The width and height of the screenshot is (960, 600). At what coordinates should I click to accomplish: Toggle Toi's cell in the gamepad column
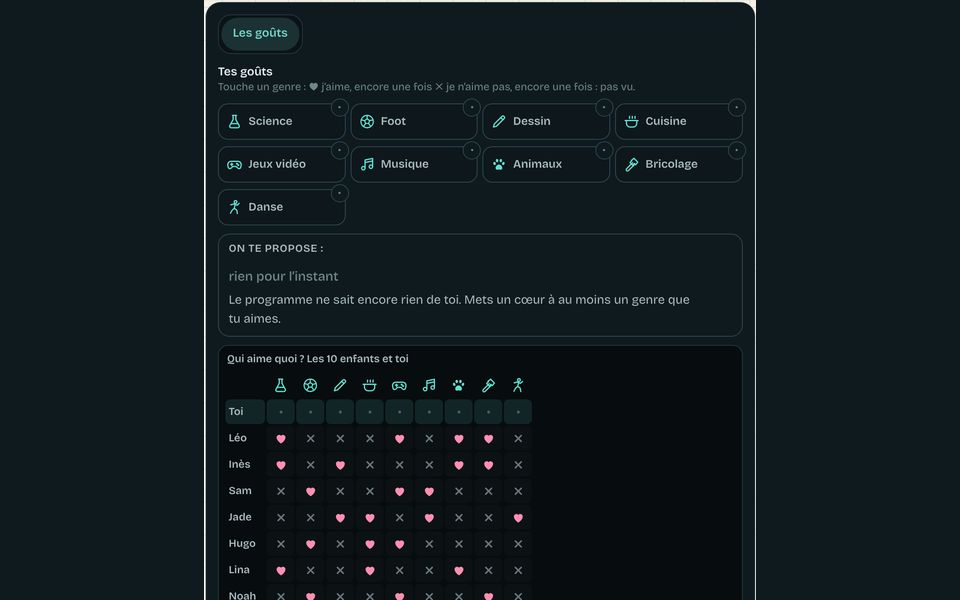point(399,412)
